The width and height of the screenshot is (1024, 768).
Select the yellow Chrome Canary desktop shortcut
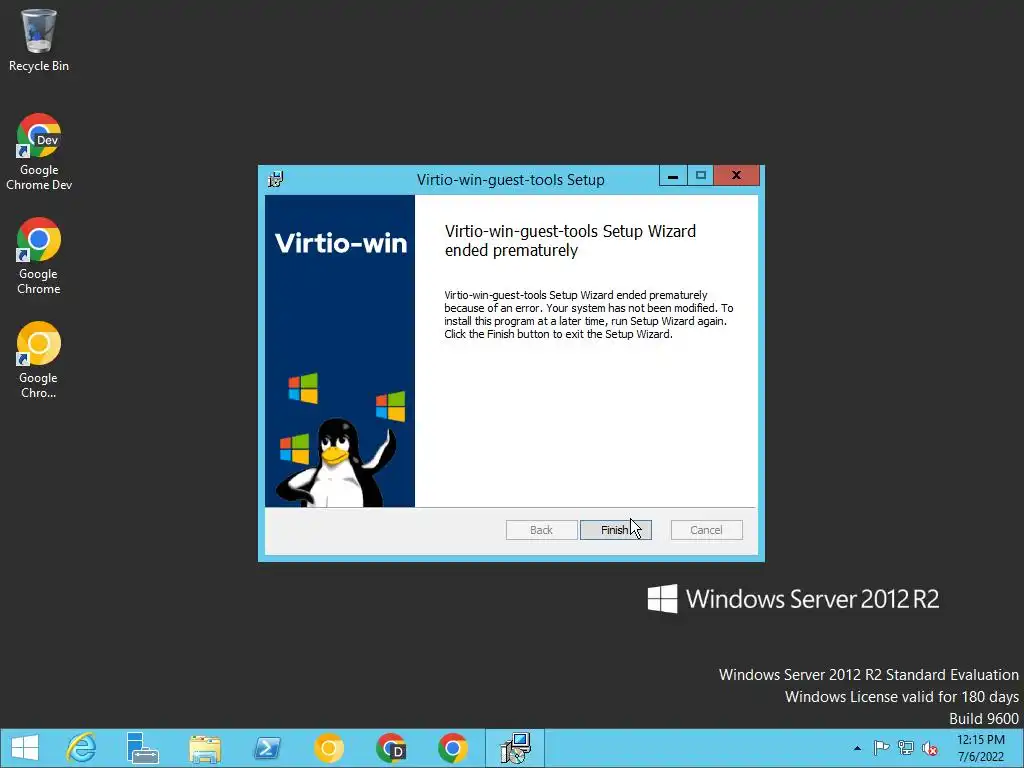pos(39,360)
